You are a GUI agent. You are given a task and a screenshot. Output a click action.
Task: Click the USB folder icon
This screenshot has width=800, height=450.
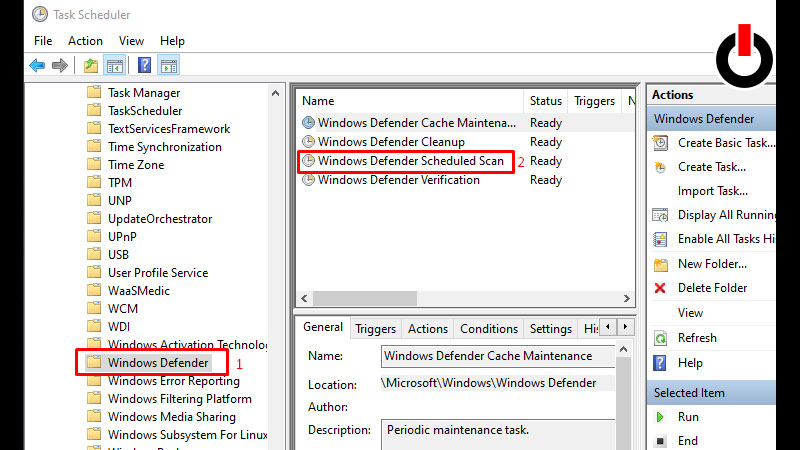coord(94,254)
